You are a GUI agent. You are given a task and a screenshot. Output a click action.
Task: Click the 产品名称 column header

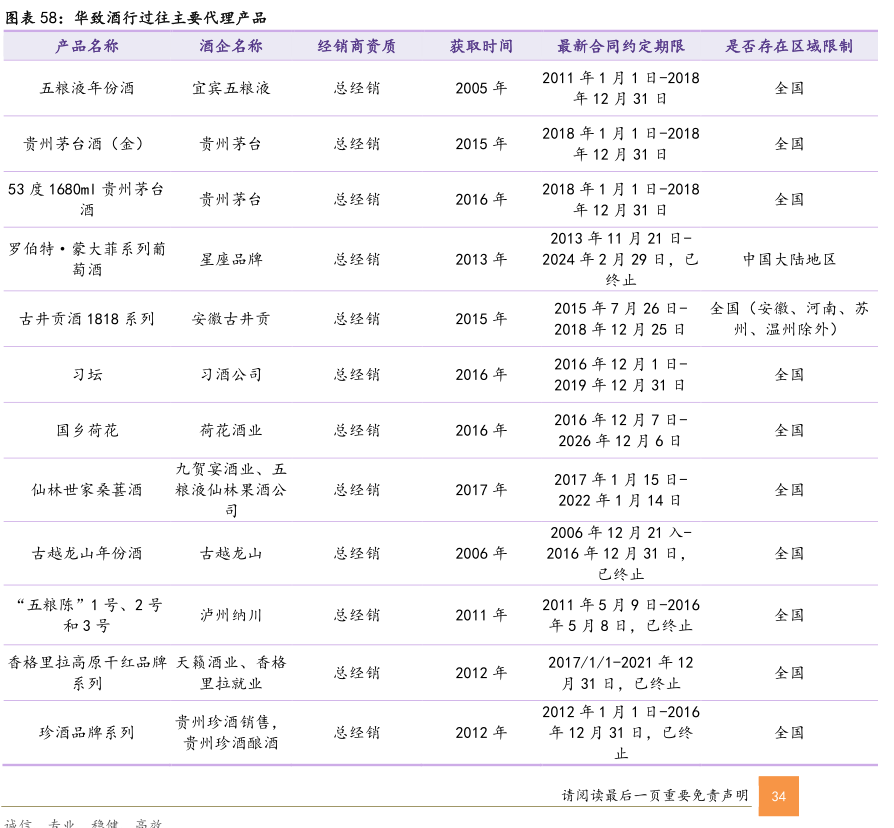[87, 46]
